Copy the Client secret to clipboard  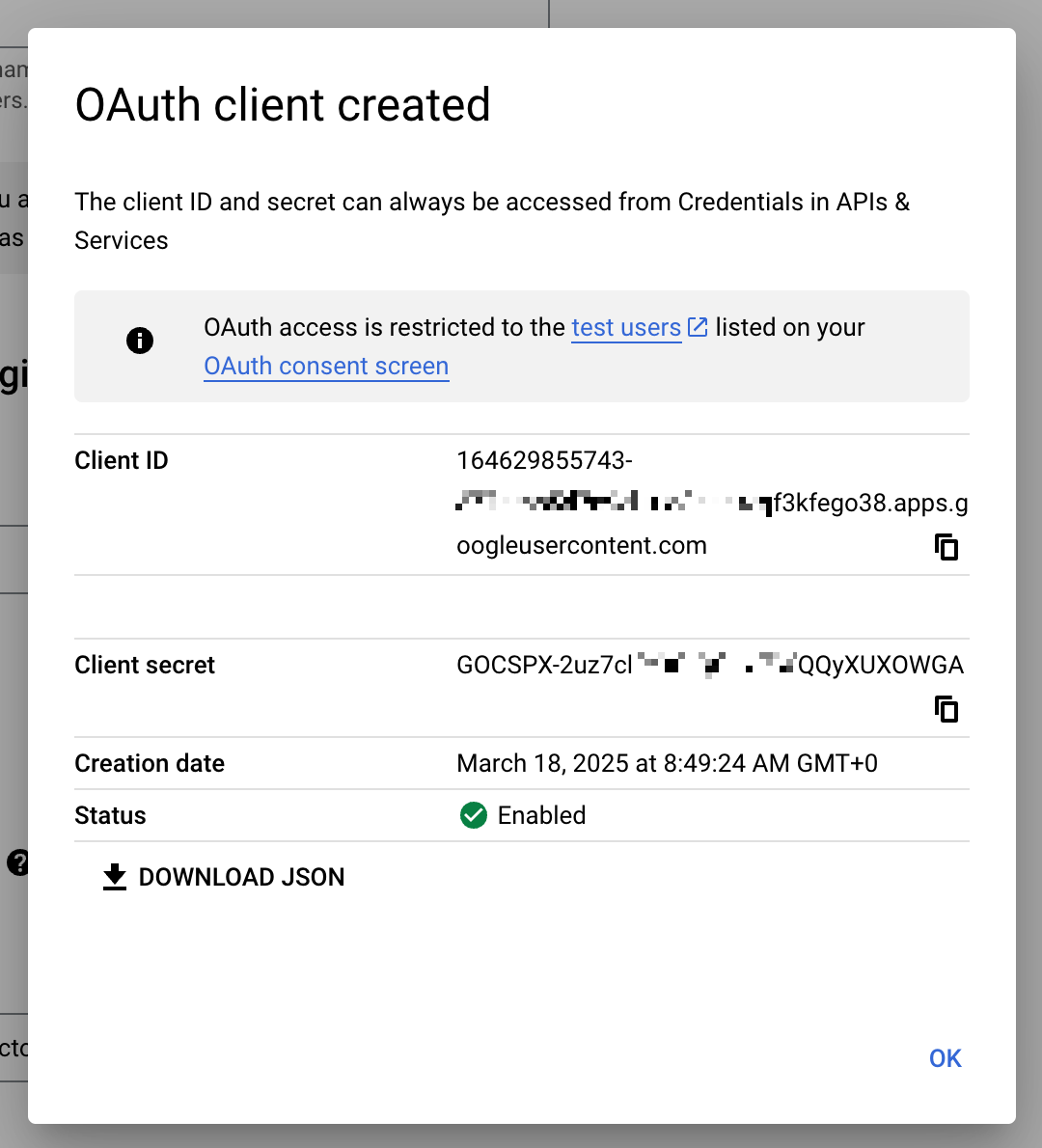tap(946, 709)
